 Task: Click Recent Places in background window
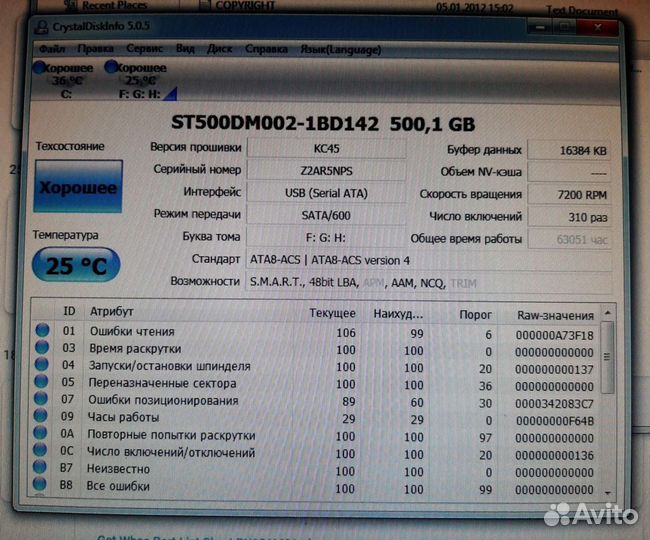pos(114,5)
